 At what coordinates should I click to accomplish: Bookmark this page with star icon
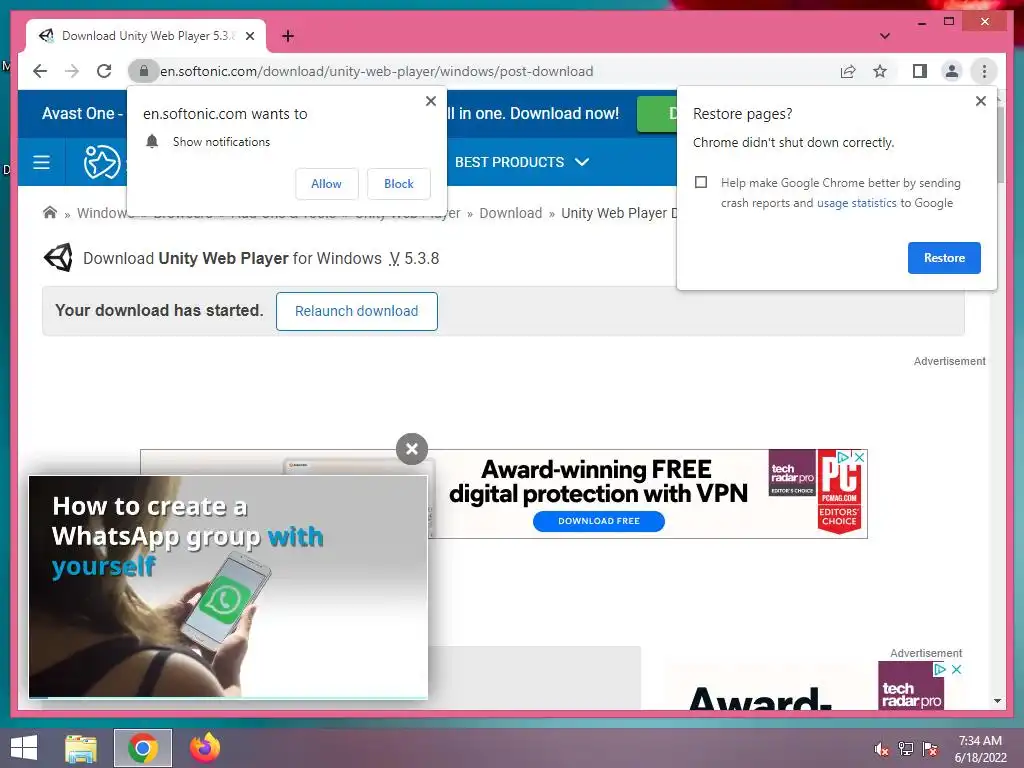click(880, 71)
